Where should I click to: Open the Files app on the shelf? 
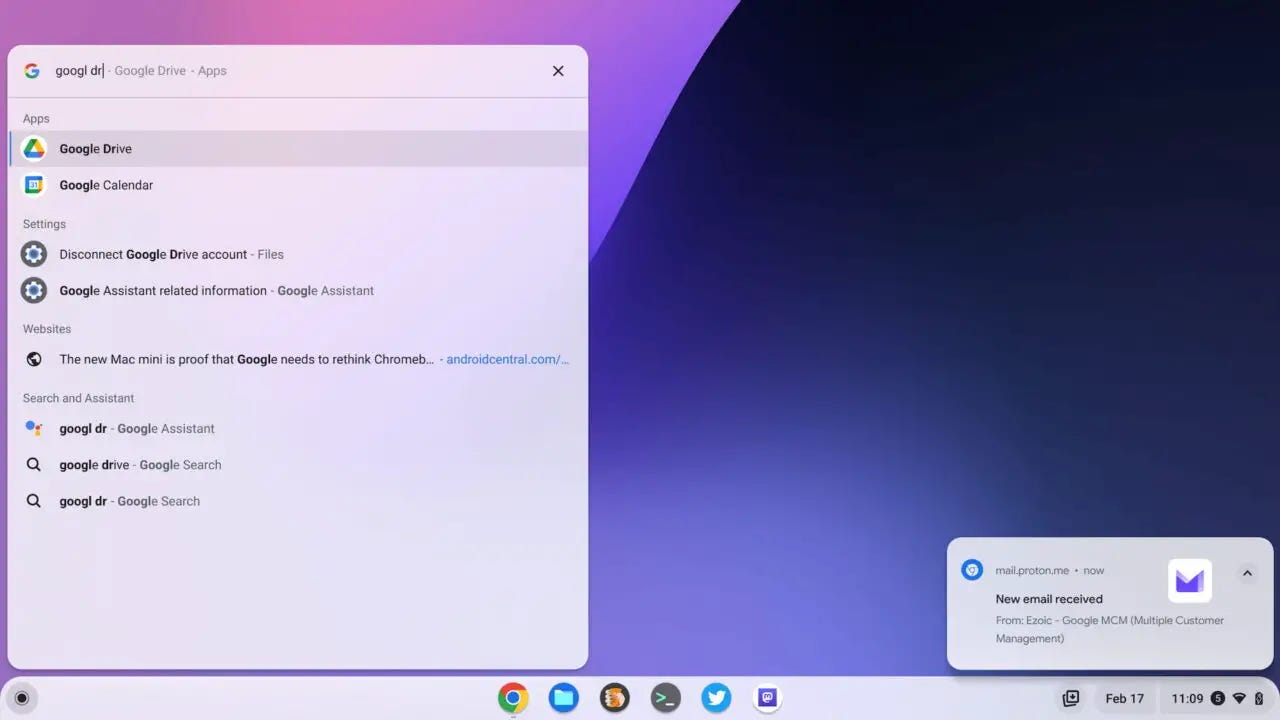pyautogui.click(x=564, y=698)
